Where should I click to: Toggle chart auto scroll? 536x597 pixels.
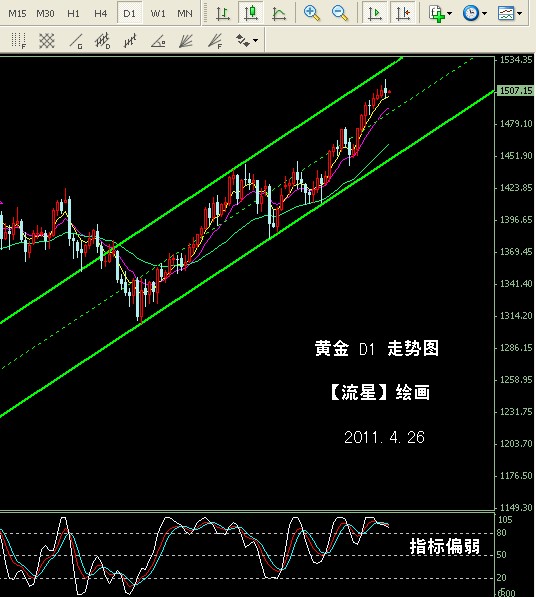pyautogui.click(x=375, y=13)
